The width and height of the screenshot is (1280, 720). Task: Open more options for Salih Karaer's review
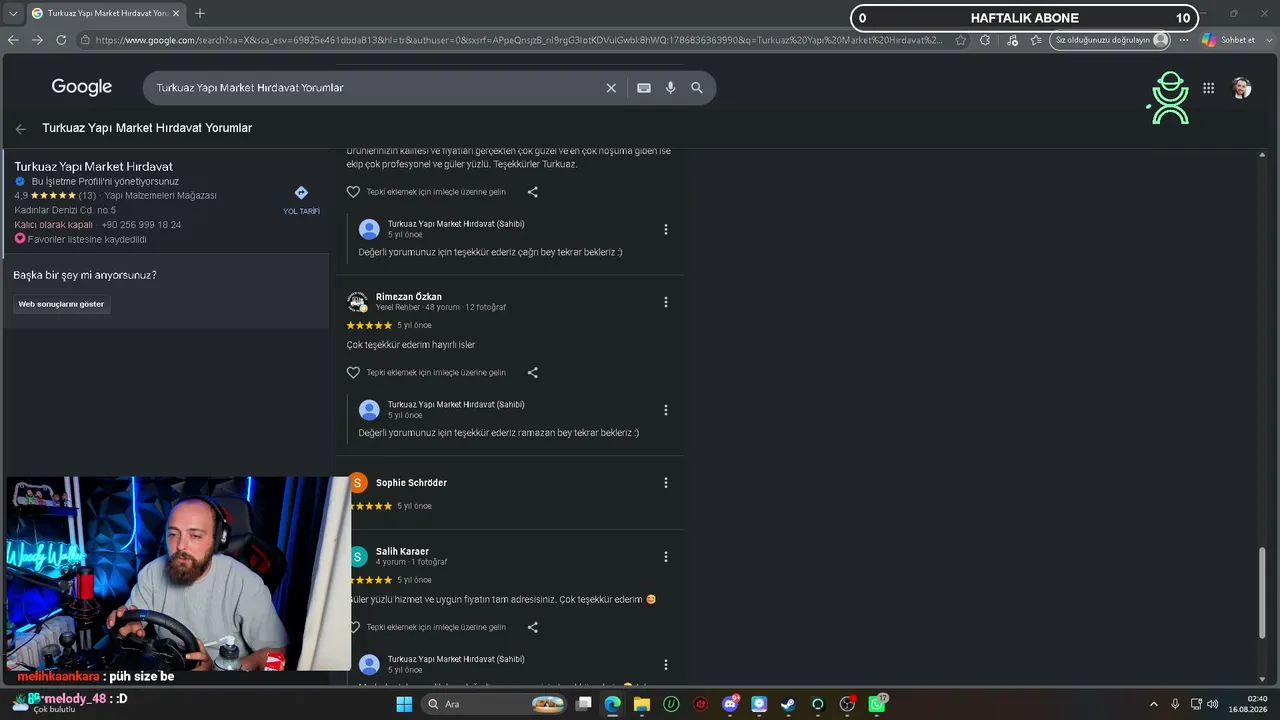(x=666, y=557)
